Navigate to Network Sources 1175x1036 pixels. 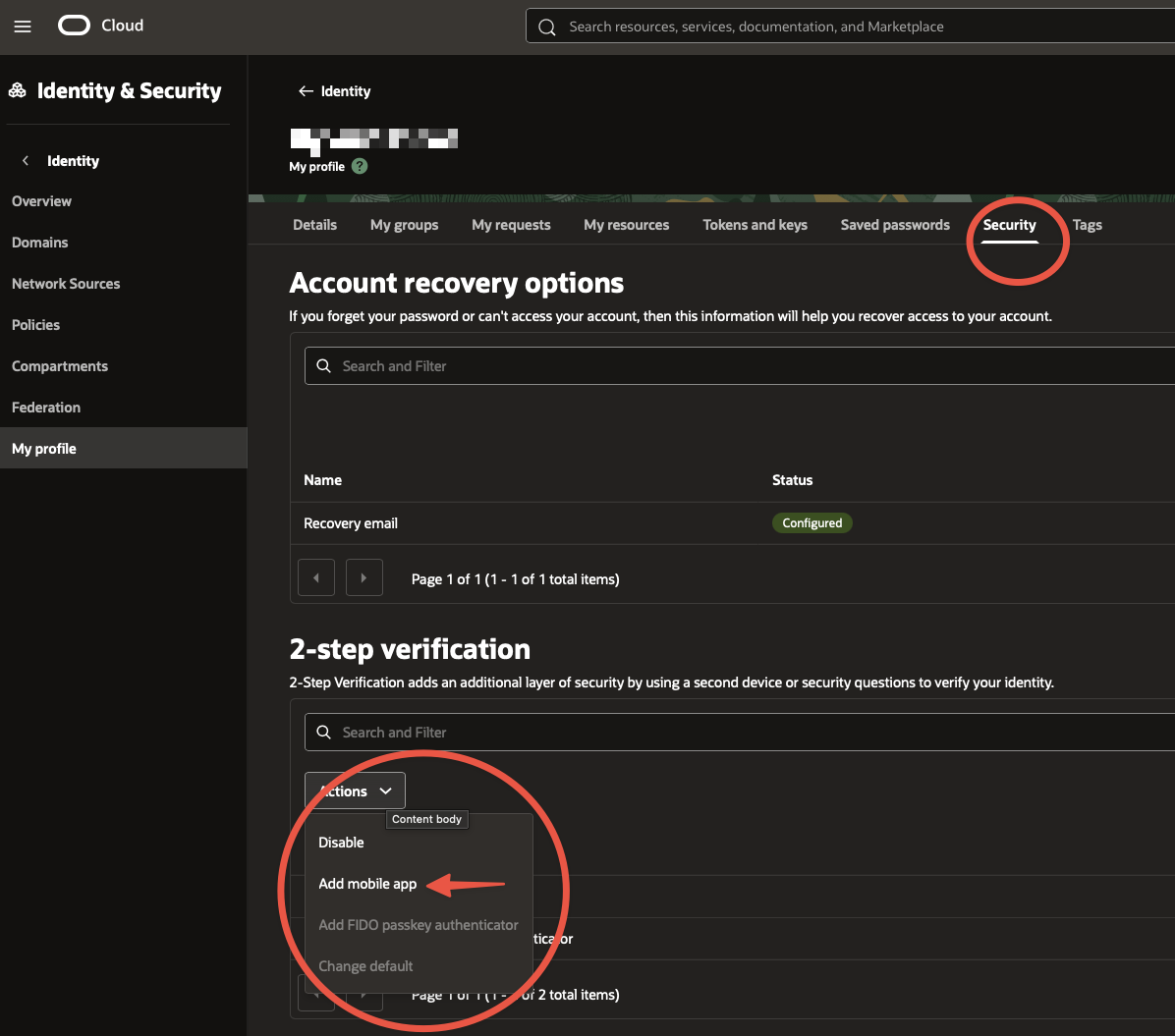pos(65,283)
